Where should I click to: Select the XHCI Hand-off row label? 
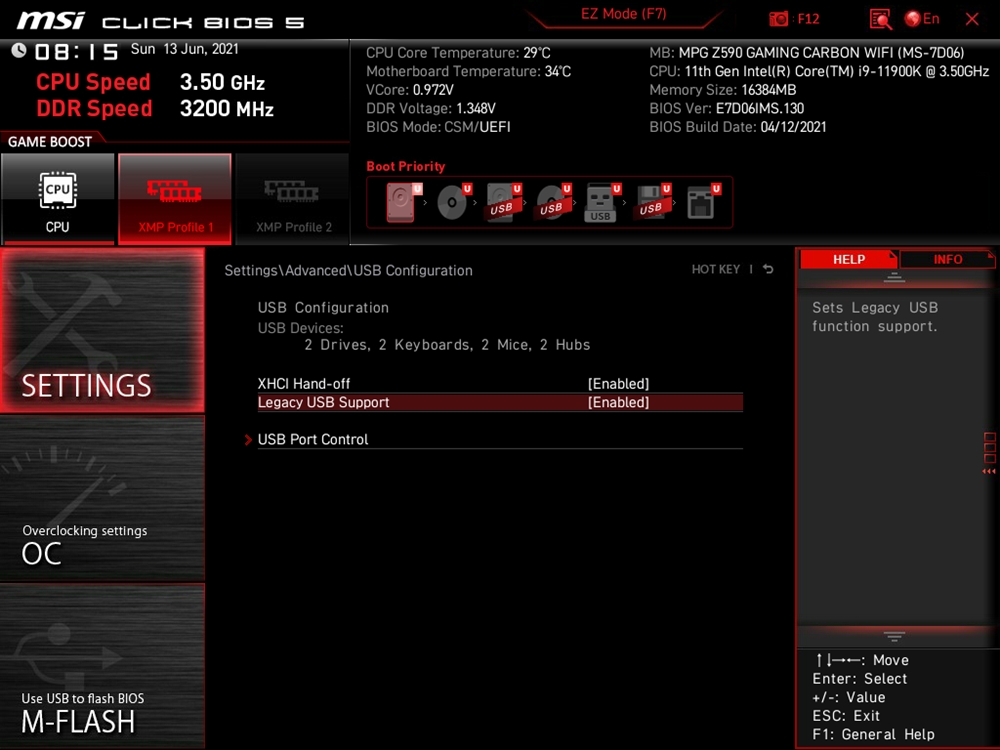(304, 384)
